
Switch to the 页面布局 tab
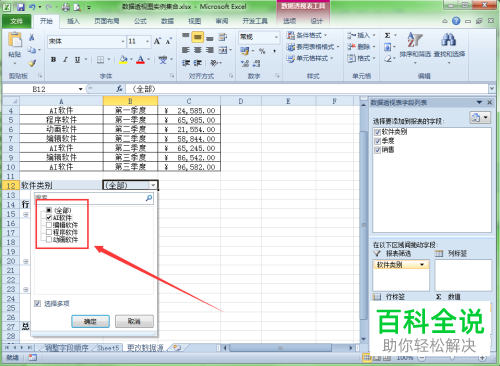click(107, 21)
